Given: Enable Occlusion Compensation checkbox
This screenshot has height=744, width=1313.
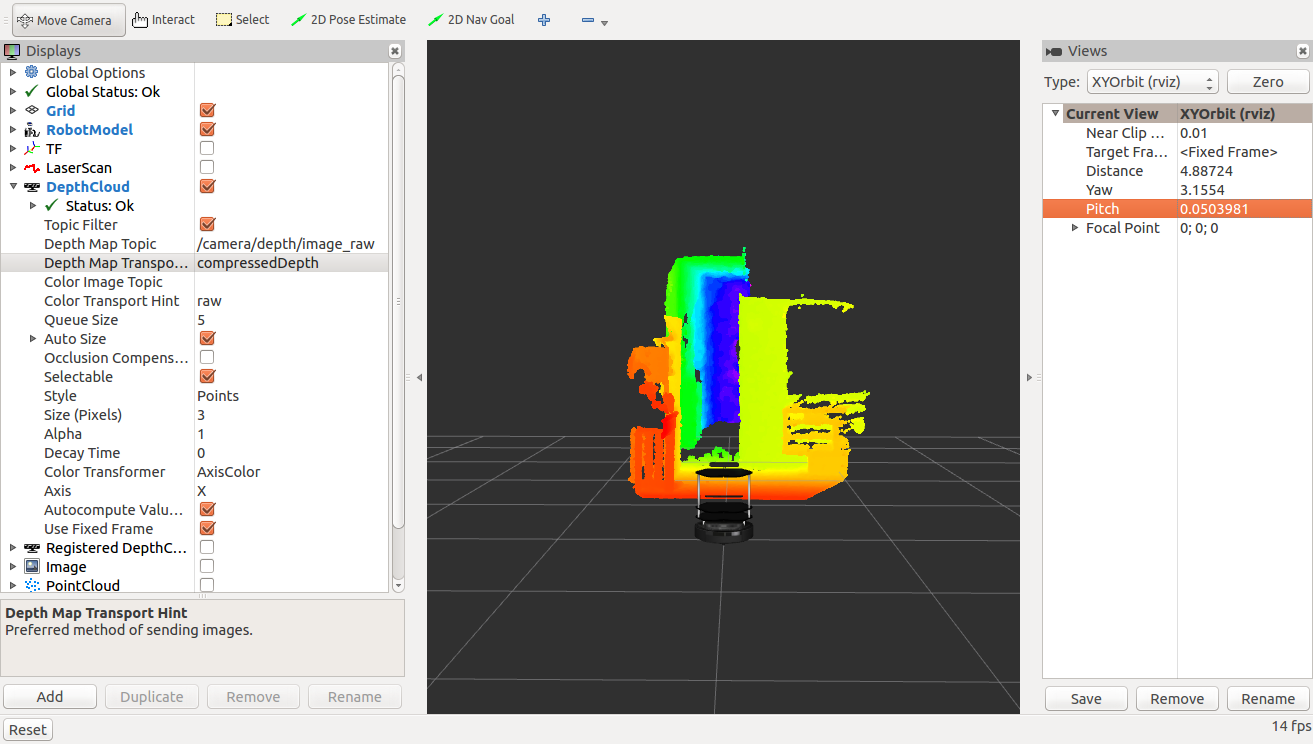Looking at the screenshot, I should (207, 357).
